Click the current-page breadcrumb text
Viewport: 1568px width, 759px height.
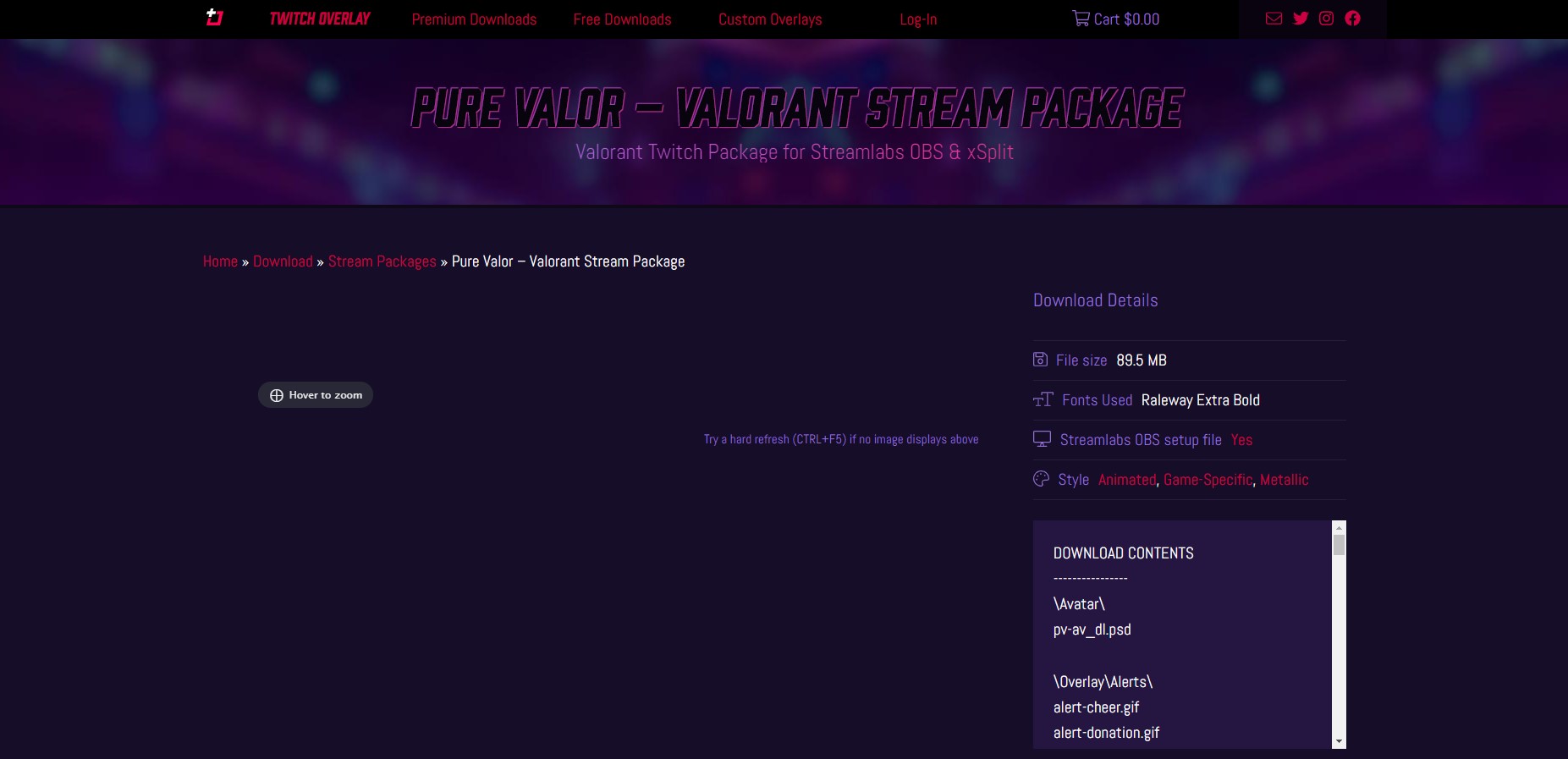pyautogui.click(x=568, y=261)
